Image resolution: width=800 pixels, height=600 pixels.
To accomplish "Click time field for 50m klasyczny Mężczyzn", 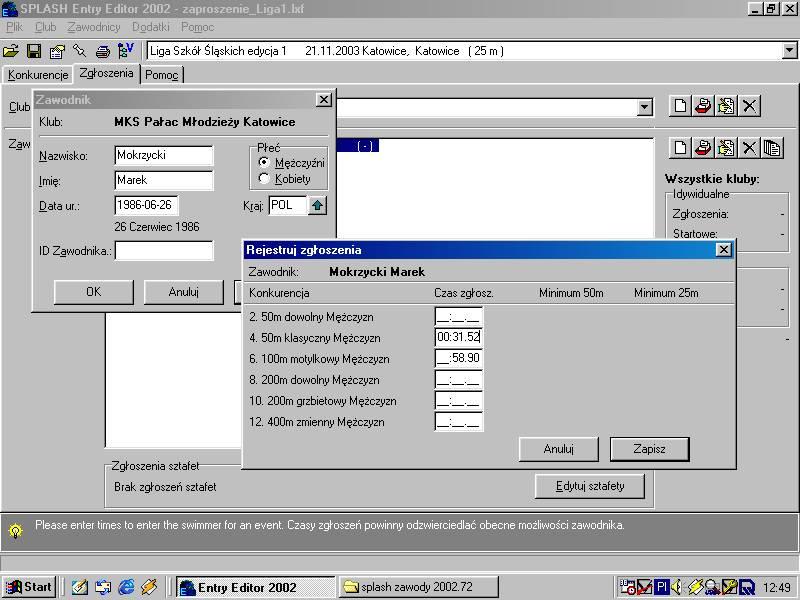I will click(458, 337).
